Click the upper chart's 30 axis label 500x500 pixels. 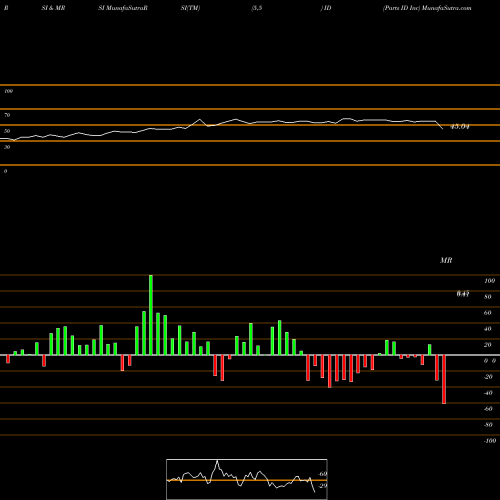(7, 147)
